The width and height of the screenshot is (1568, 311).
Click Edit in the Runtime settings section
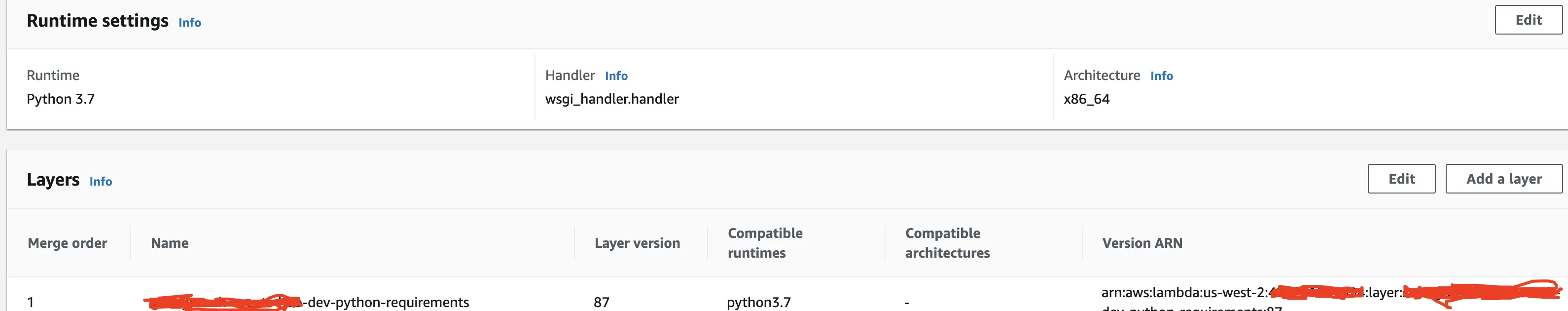(1528, 20)
